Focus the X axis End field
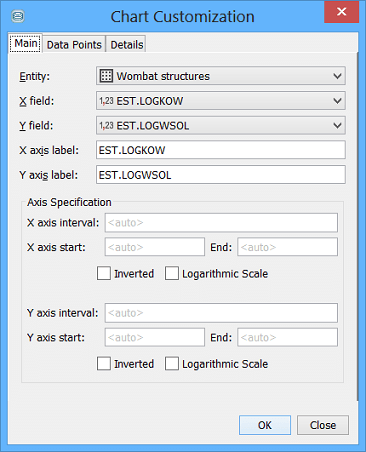The height and width of the screenshot is (452, 366). [x=287, y=247]
